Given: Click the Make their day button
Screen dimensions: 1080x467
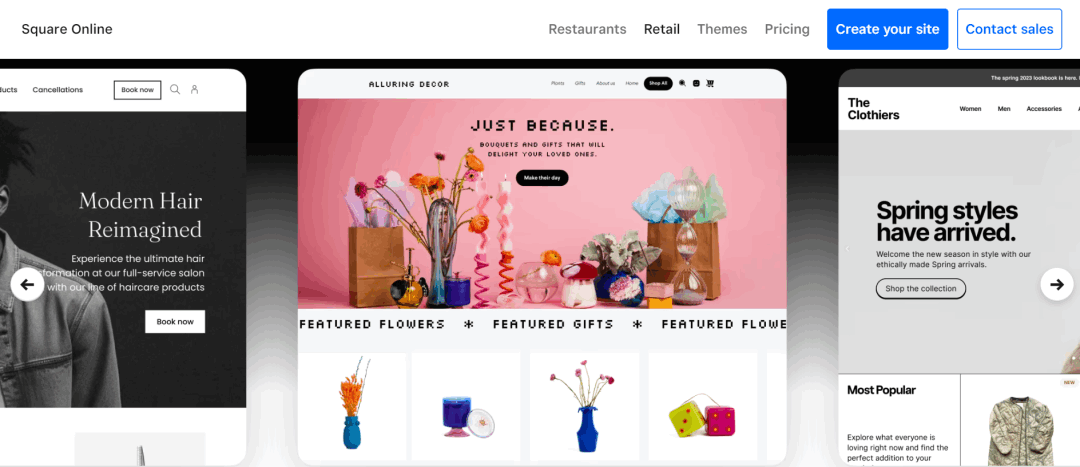Looking at the screenshot, I should click(x=542, y=178).
